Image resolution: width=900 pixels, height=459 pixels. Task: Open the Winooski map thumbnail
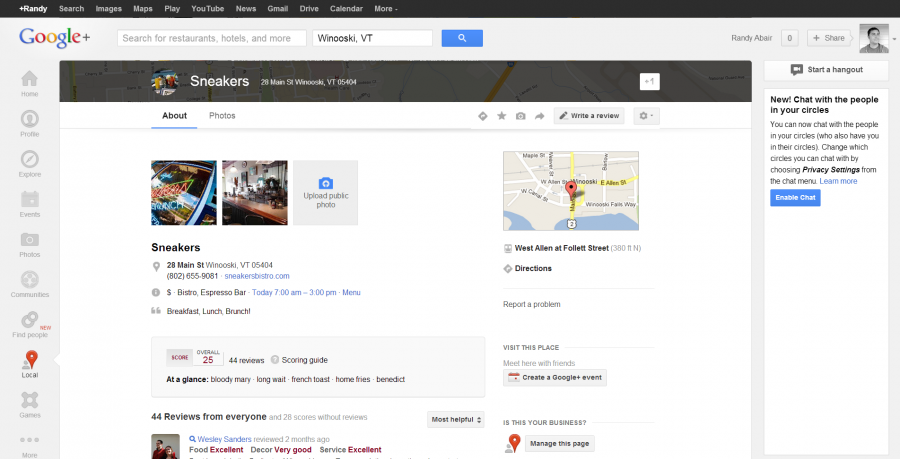[571, 191]
